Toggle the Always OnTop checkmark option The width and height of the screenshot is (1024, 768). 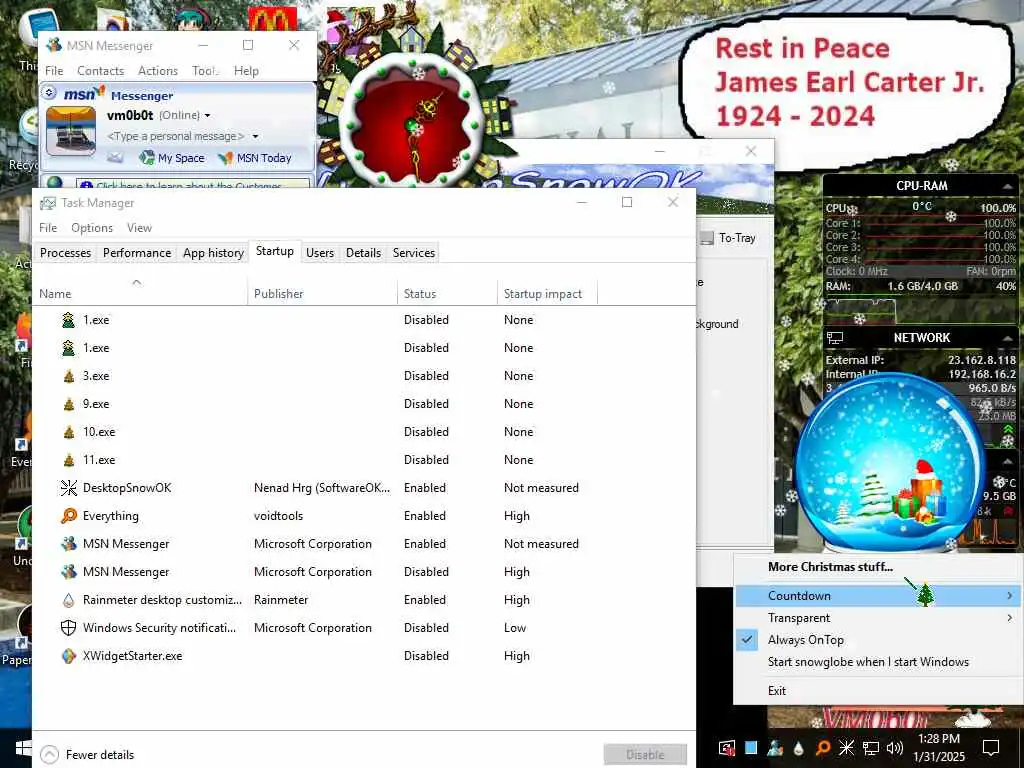point(806,640)
